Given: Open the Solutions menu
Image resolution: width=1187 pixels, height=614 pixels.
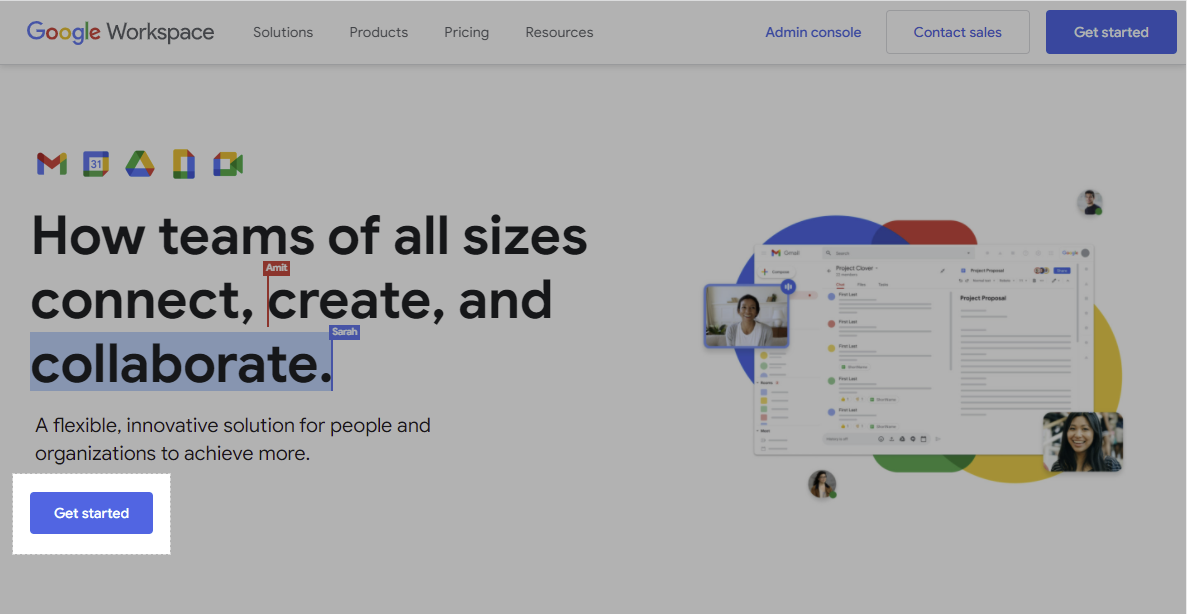Looking at the screenshot, I should click(283, 32).
